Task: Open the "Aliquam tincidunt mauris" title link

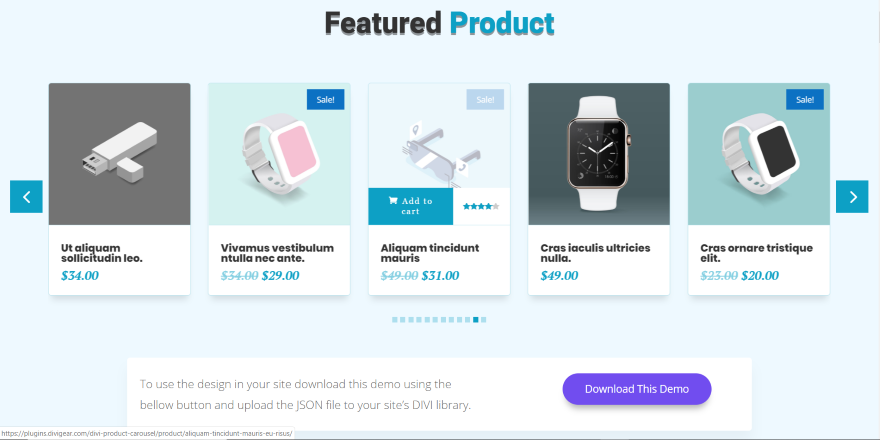Action: tap(430, 253)
